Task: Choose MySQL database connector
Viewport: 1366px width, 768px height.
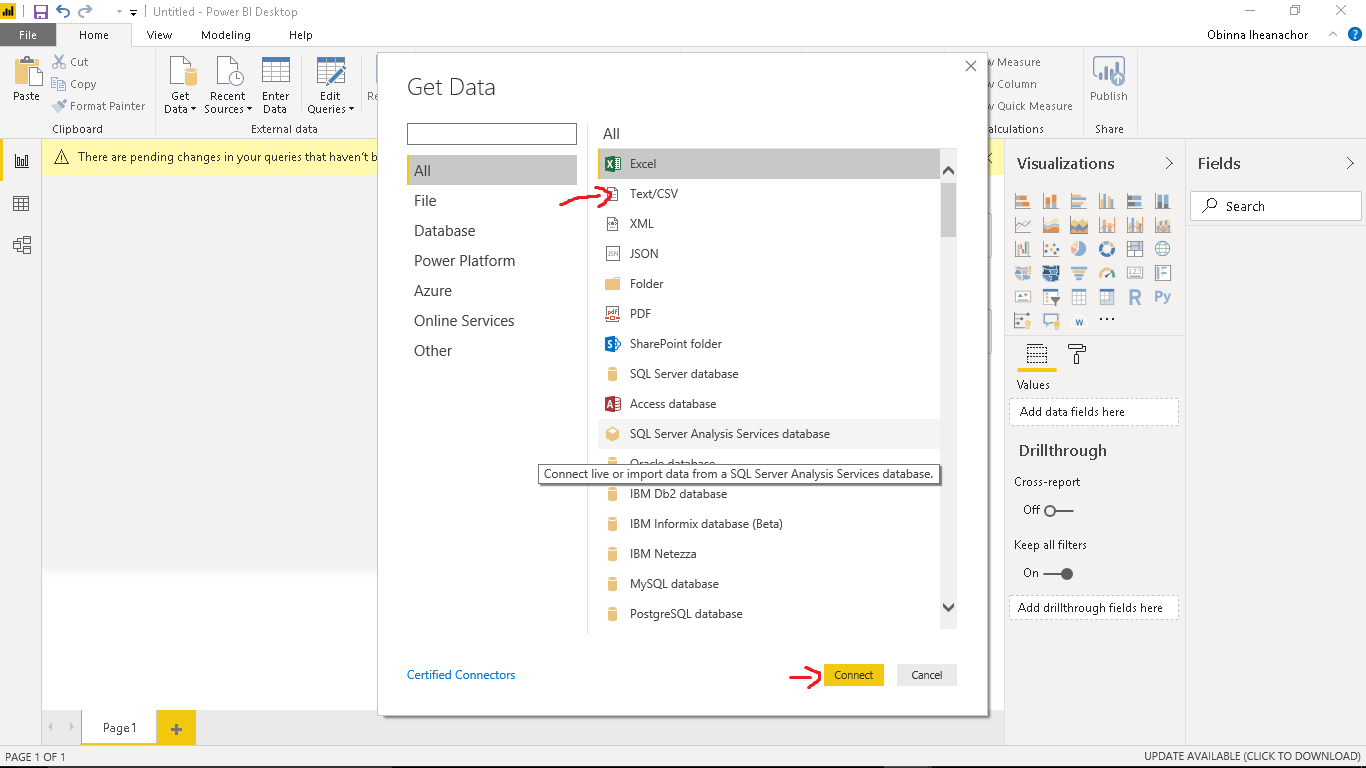Action: (769, 583)
